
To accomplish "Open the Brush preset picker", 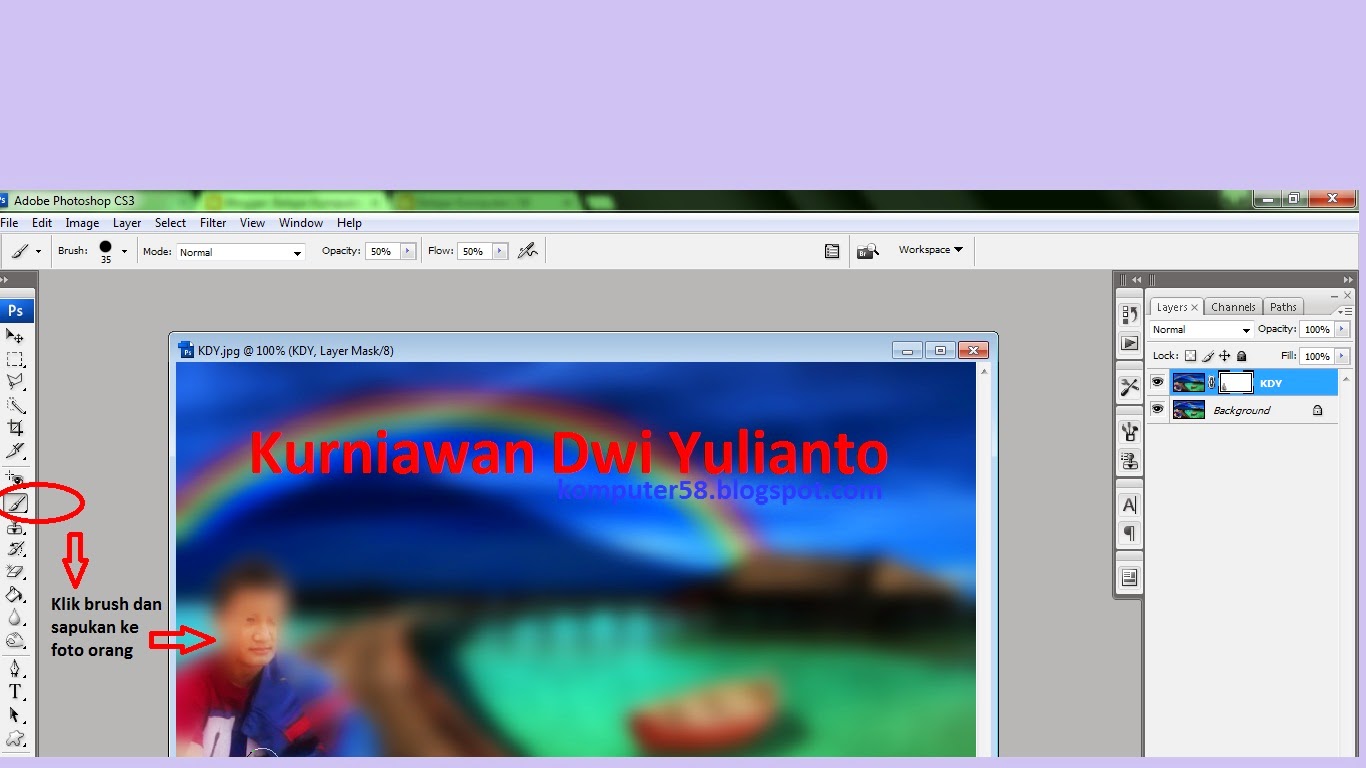I will [x=124, y=251].
